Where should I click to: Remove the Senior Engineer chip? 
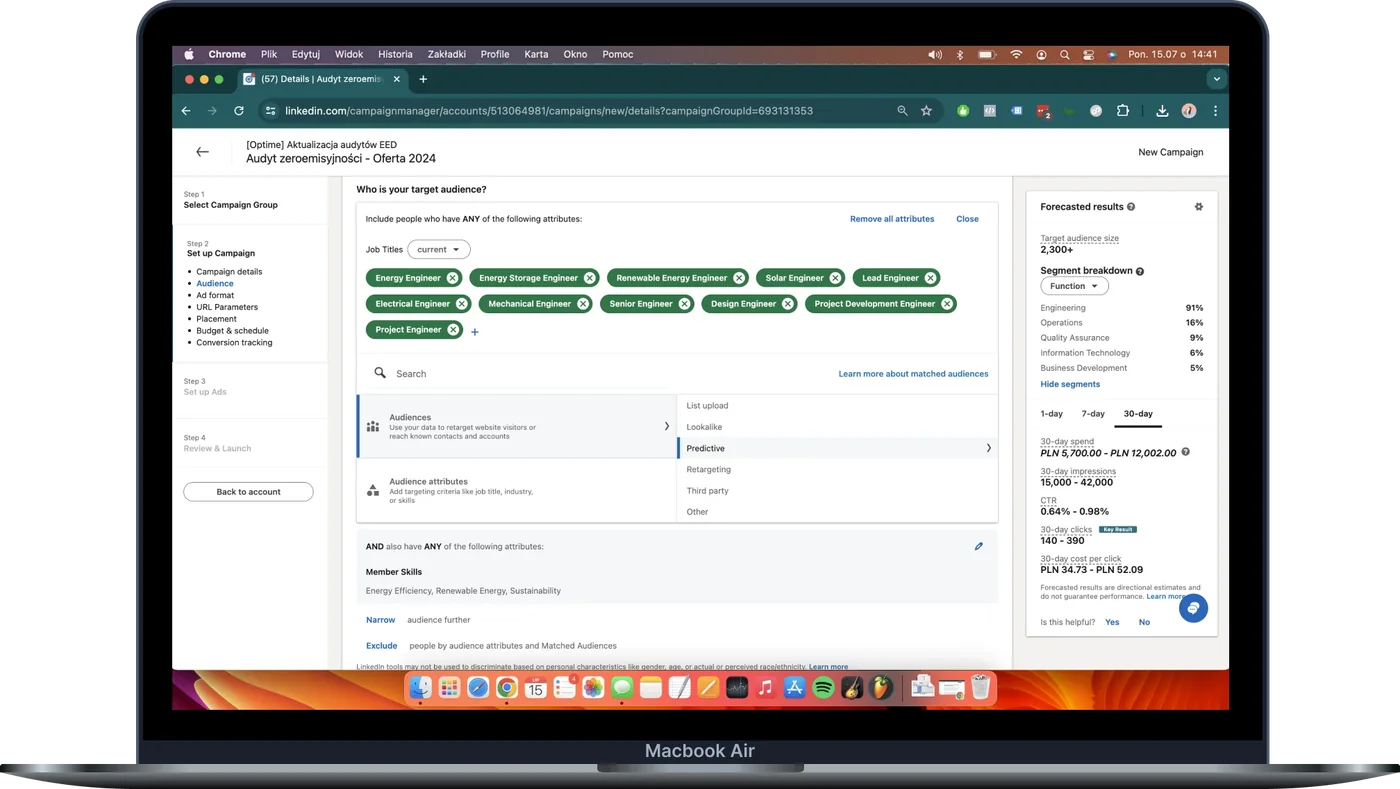pyautogui.click(x=684, y=304)
